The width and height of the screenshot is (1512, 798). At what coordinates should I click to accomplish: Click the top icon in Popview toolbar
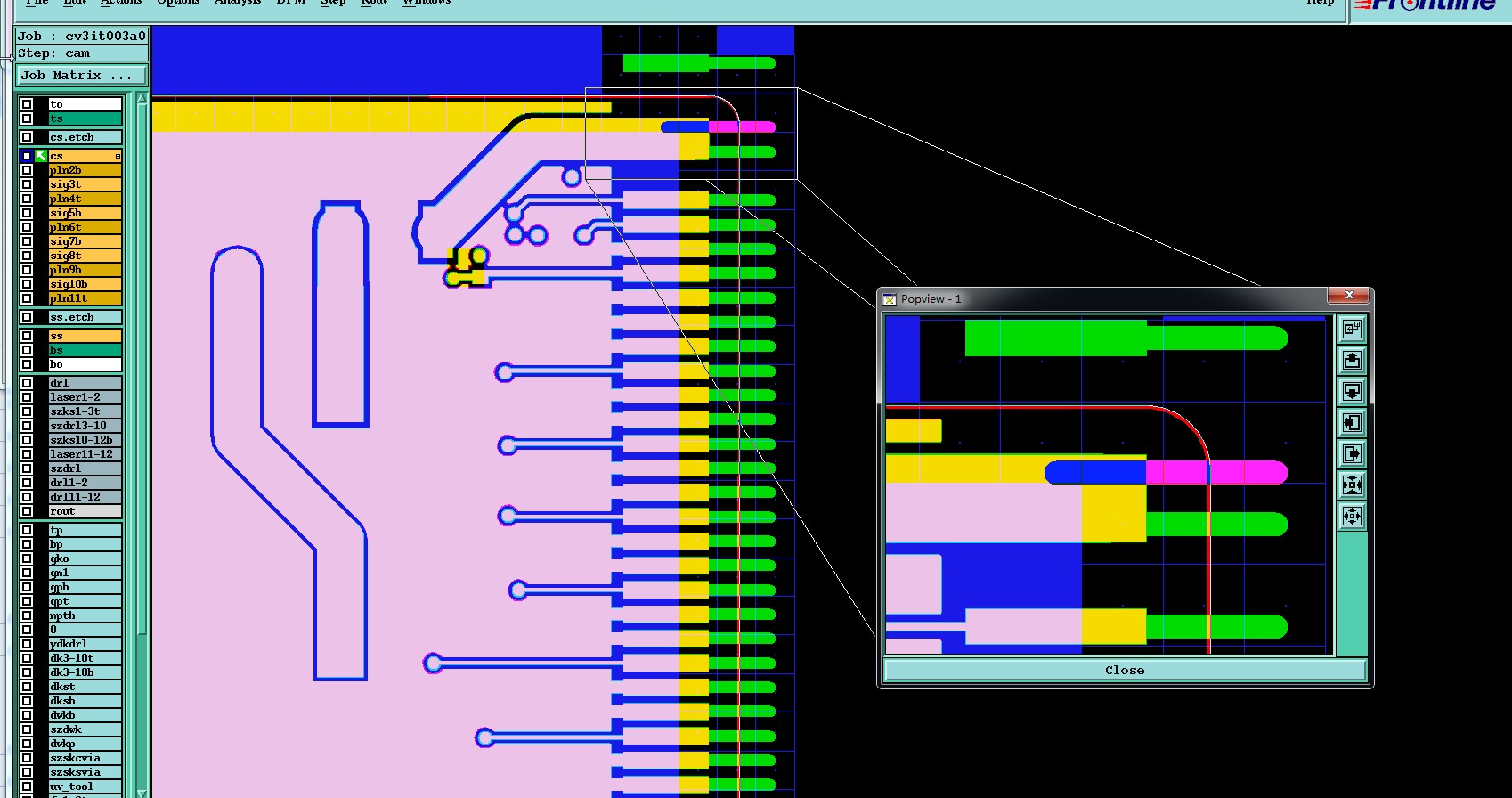[1352, 330]
